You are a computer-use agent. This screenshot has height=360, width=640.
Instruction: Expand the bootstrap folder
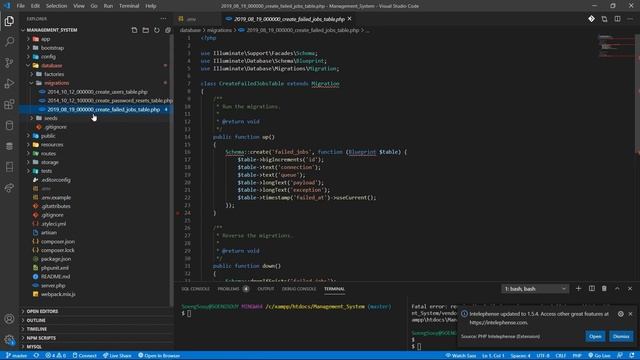(x=52, y=48)
